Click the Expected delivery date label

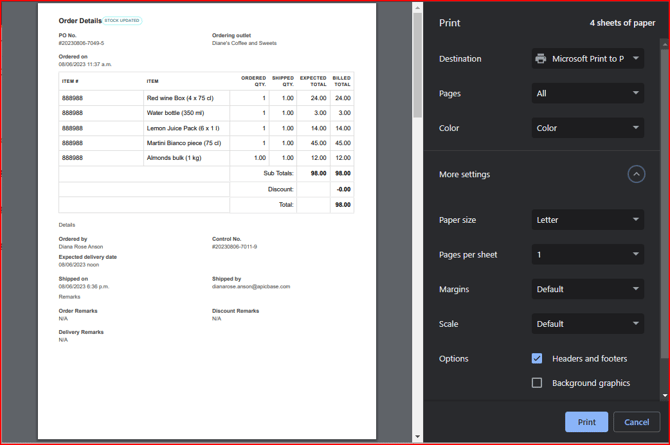(x=88, y=257)
